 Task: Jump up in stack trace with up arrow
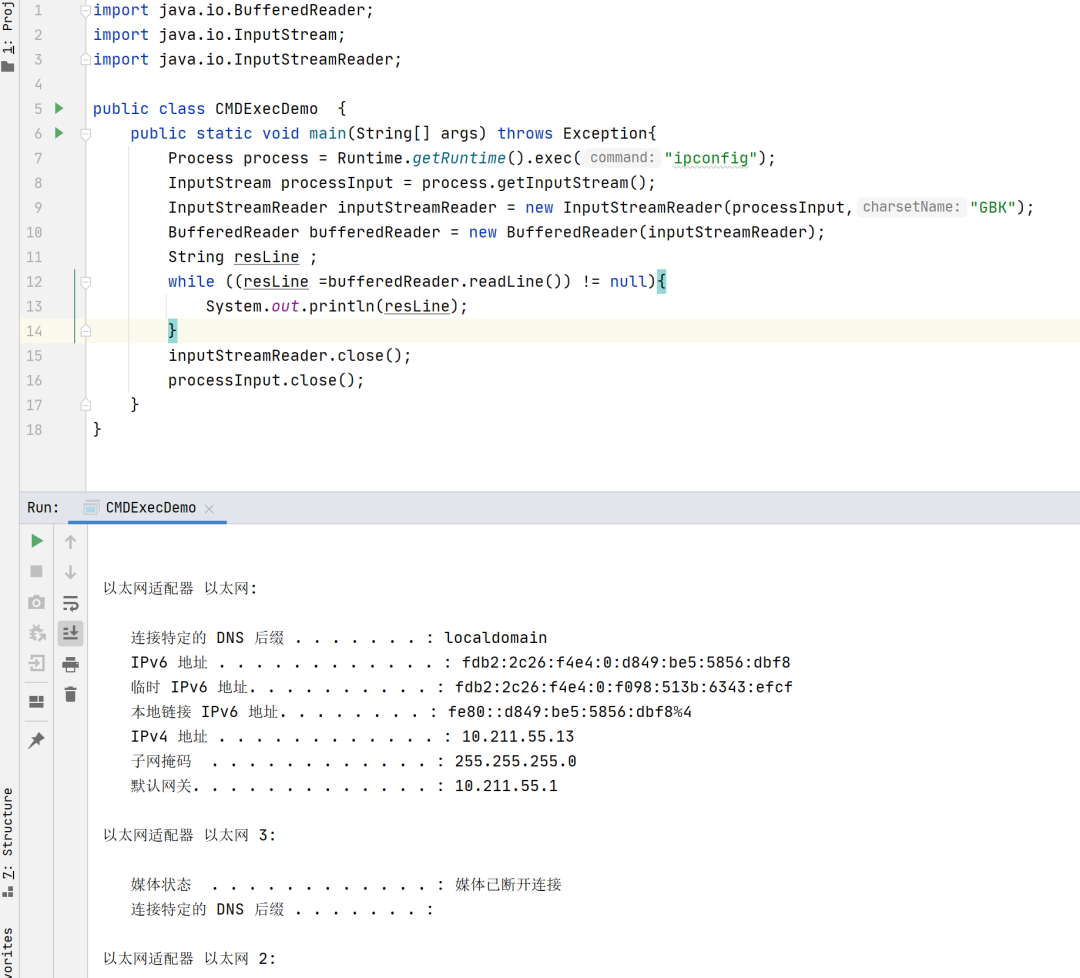click(70, 541)
